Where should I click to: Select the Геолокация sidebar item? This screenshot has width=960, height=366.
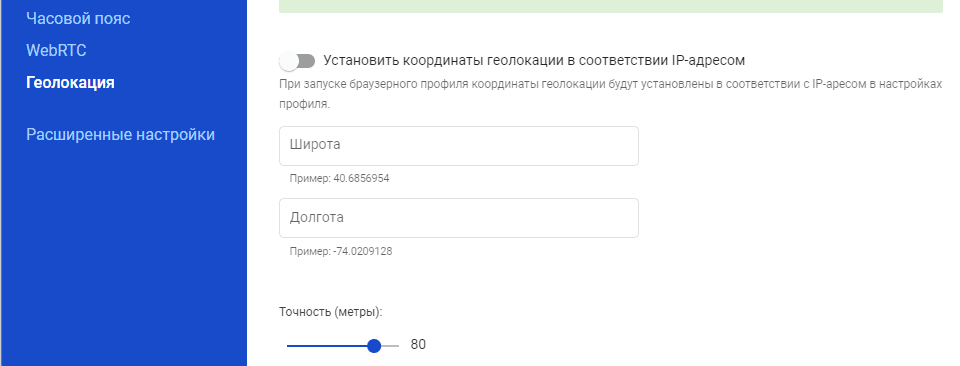tap(70, 82)
